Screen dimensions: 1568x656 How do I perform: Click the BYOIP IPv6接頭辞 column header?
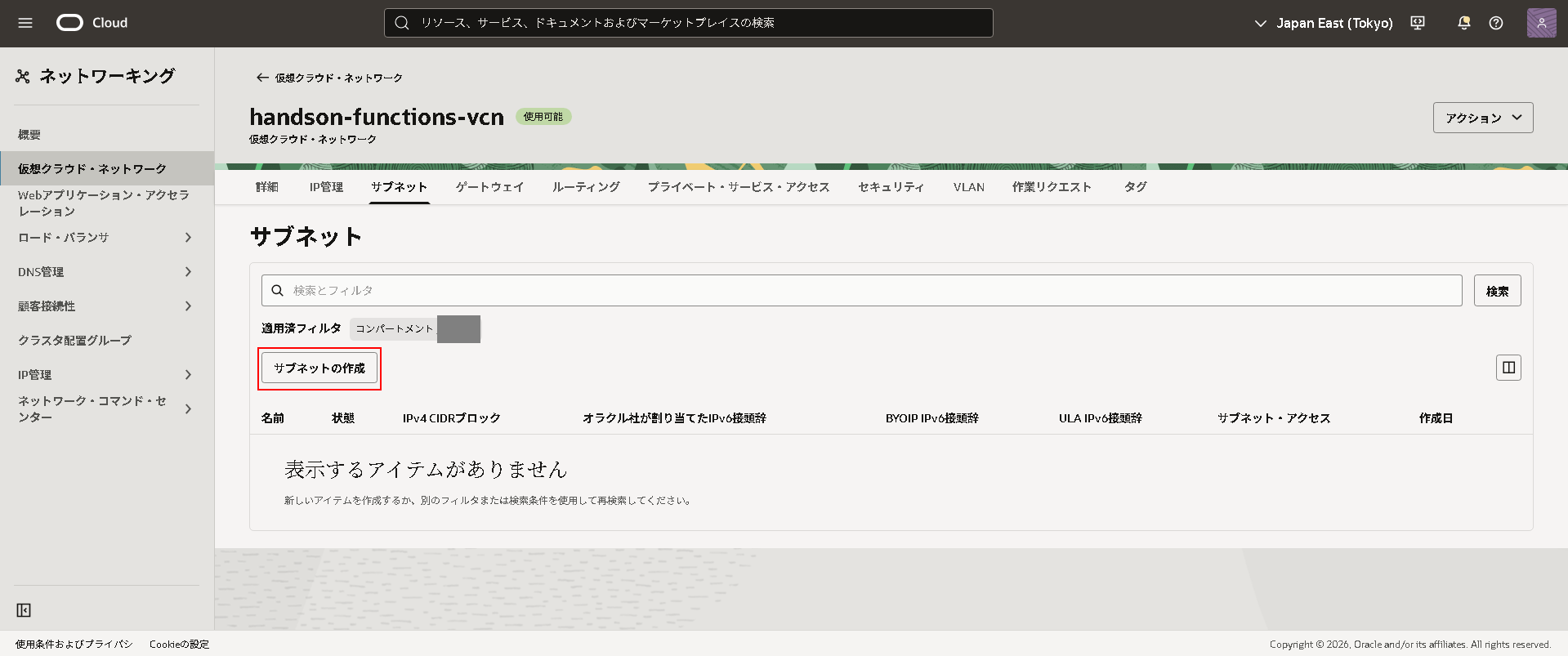pos(932,418)
